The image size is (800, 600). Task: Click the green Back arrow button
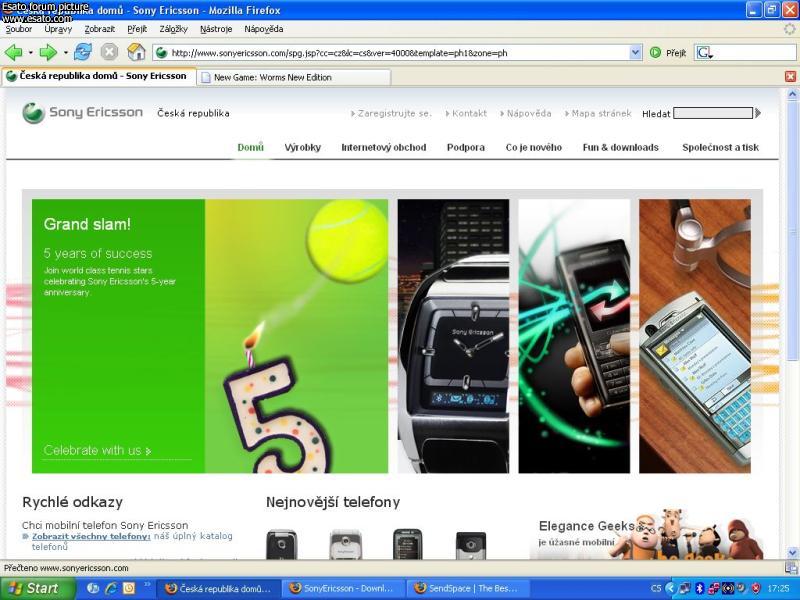click(x=13, y=52)
